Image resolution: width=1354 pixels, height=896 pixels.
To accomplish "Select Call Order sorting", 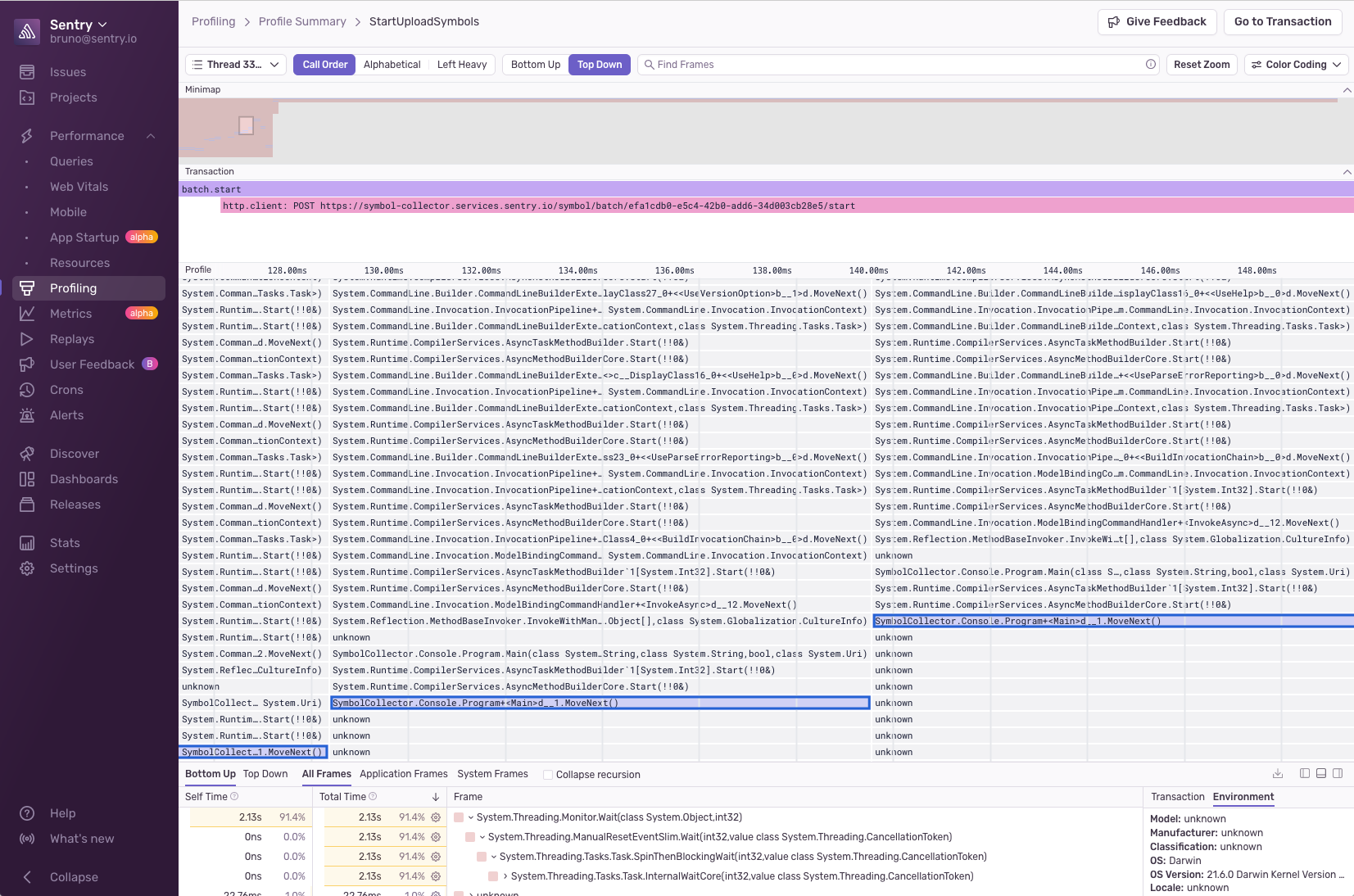I will [324, 65].
